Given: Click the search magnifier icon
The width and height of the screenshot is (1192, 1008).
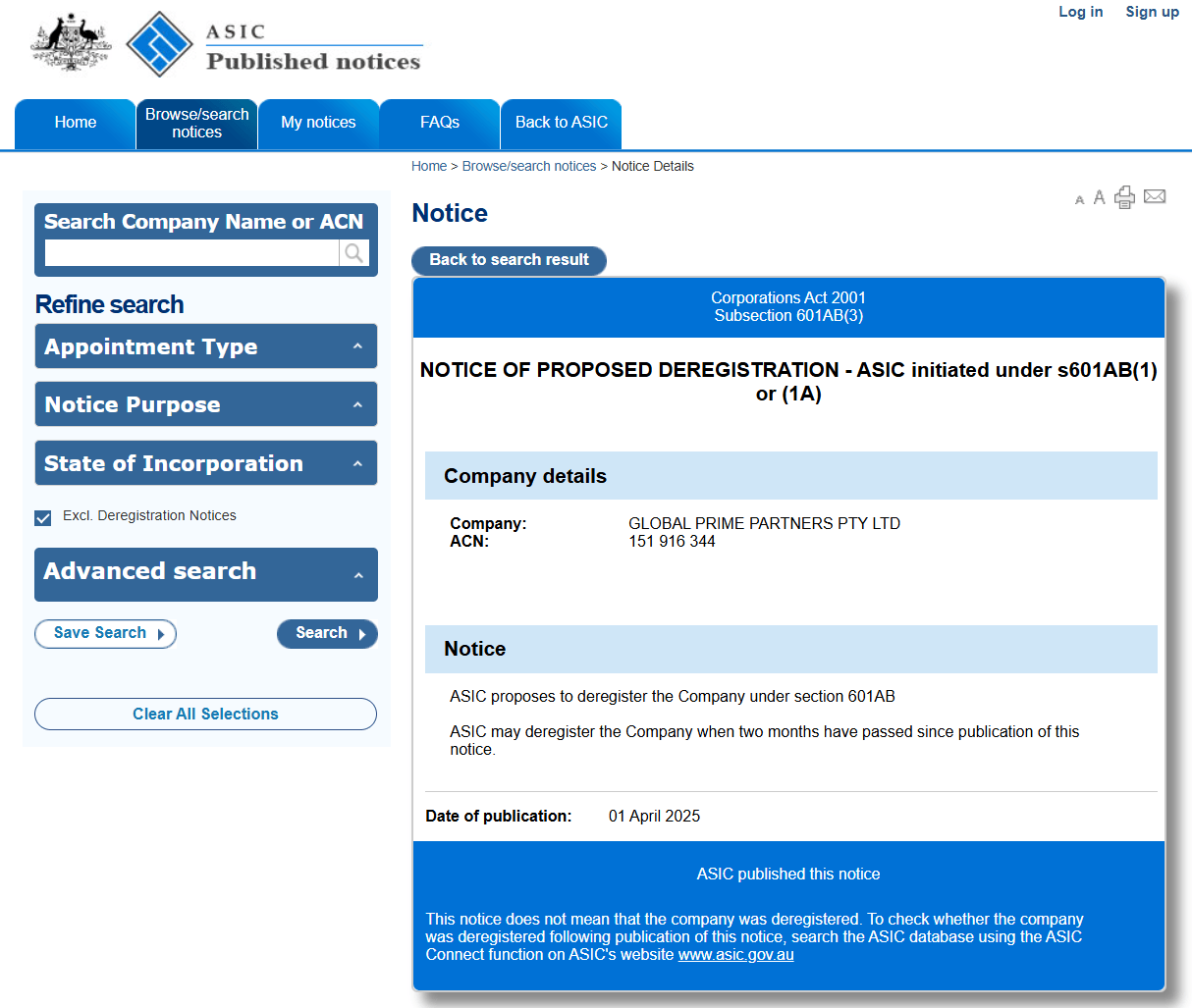Looking at the screenshot, I should point(353,253).
